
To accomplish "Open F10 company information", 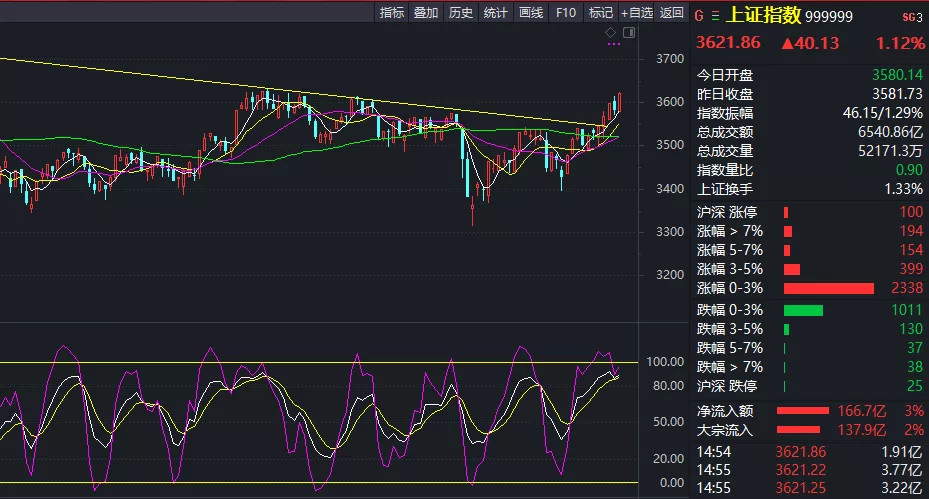I will (566, 12).
